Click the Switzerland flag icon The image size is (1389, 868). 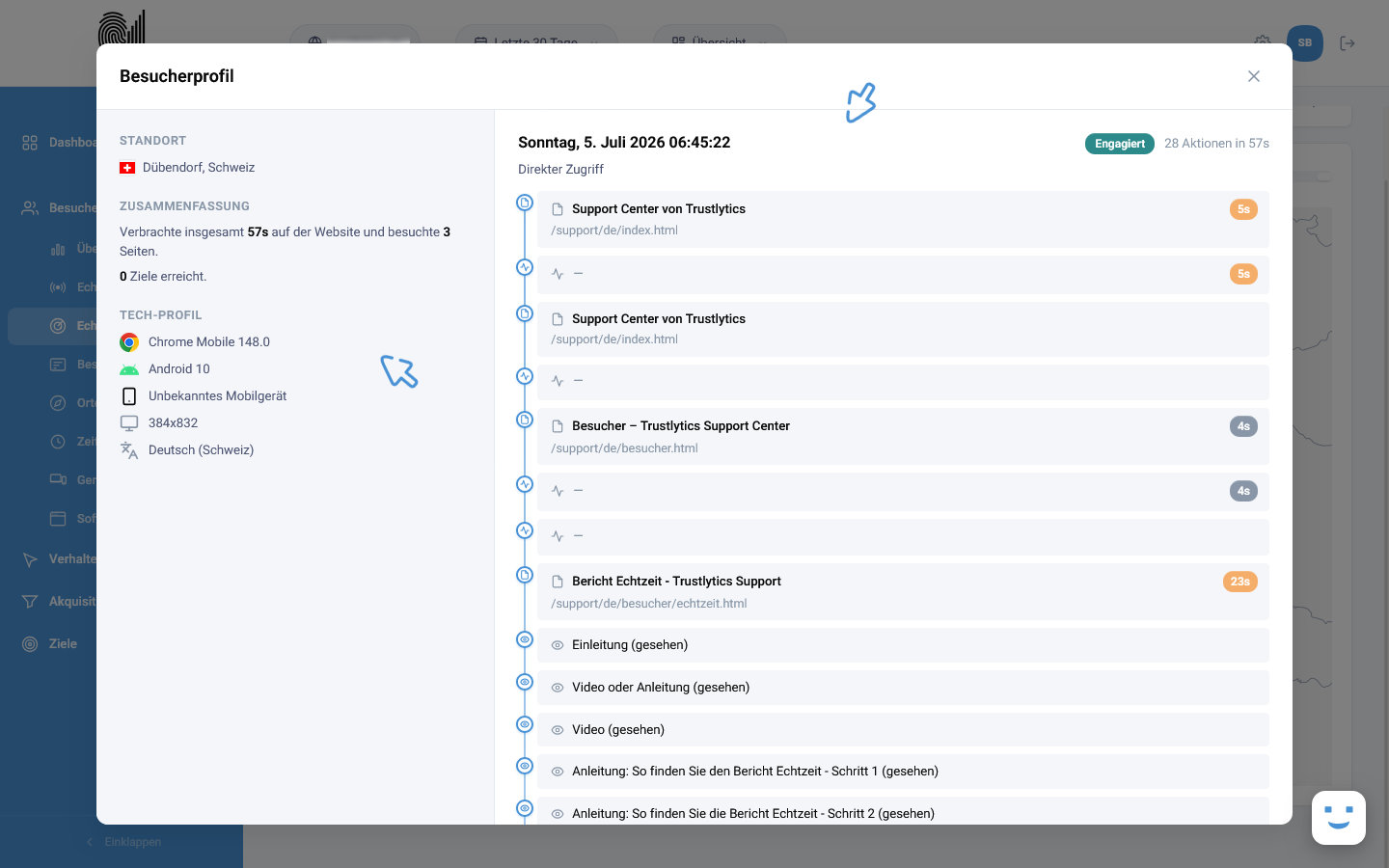(x=127, y=168)
